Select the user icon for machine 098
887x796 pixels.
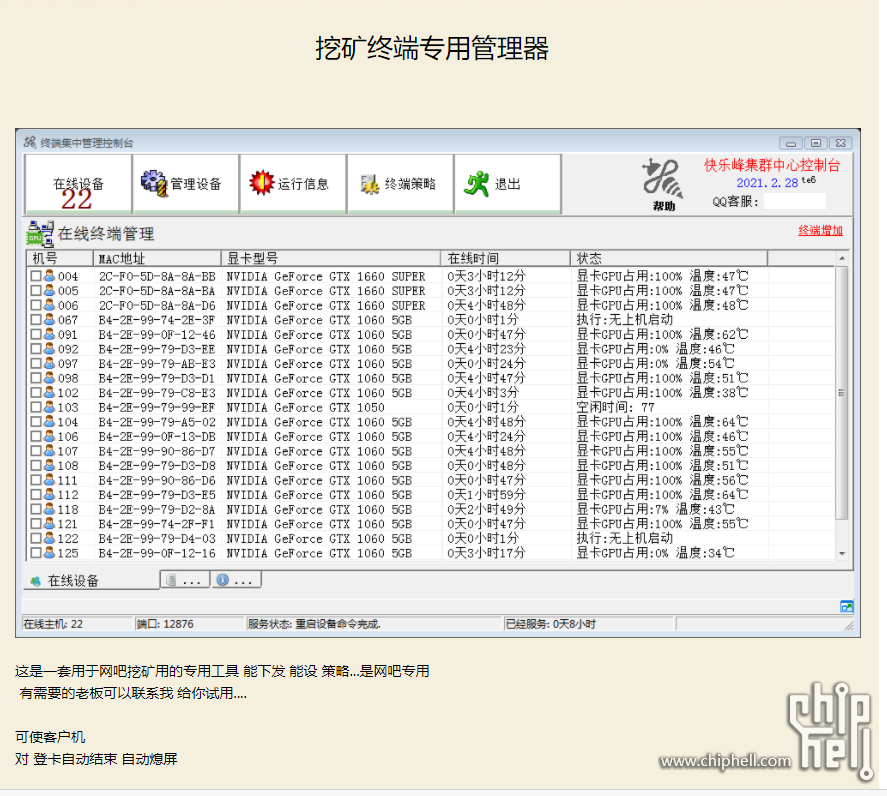click(50, 378)
